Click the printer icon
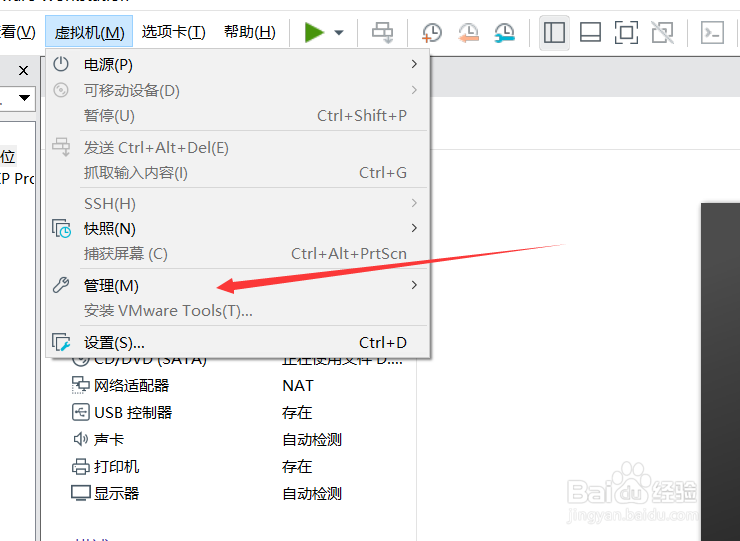This screenshot has width=740, height=541. coord(80,466)
